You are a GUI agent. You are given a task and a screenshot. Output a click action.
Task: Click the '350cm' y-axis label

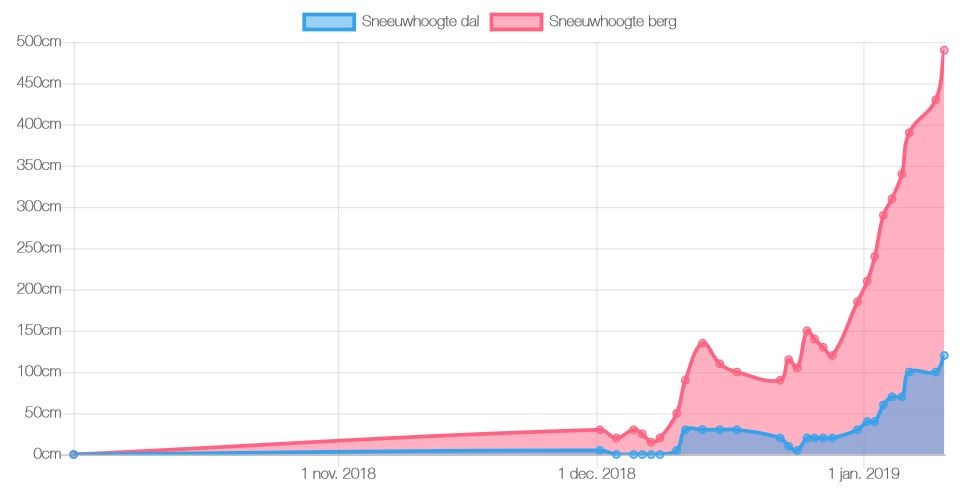point(40,166)
